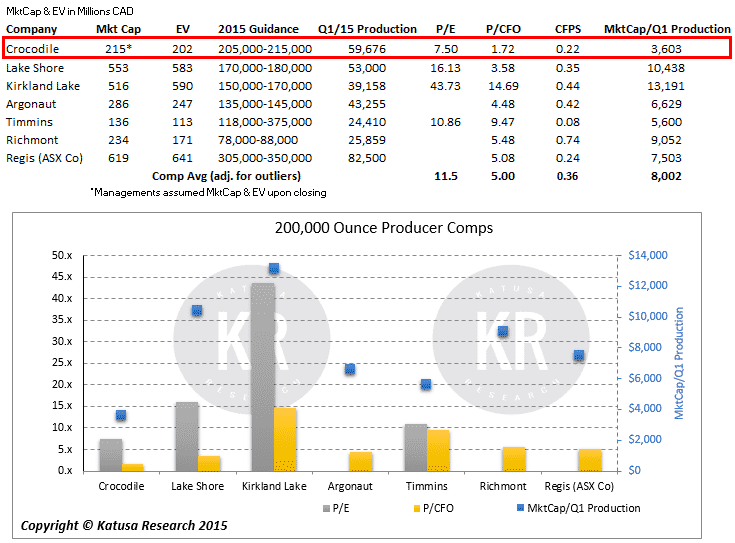Click the Regis (ASX Co) x-axis label
This screenshot has height=543, width=735.
pyautogui.click(x=579, y=486)
